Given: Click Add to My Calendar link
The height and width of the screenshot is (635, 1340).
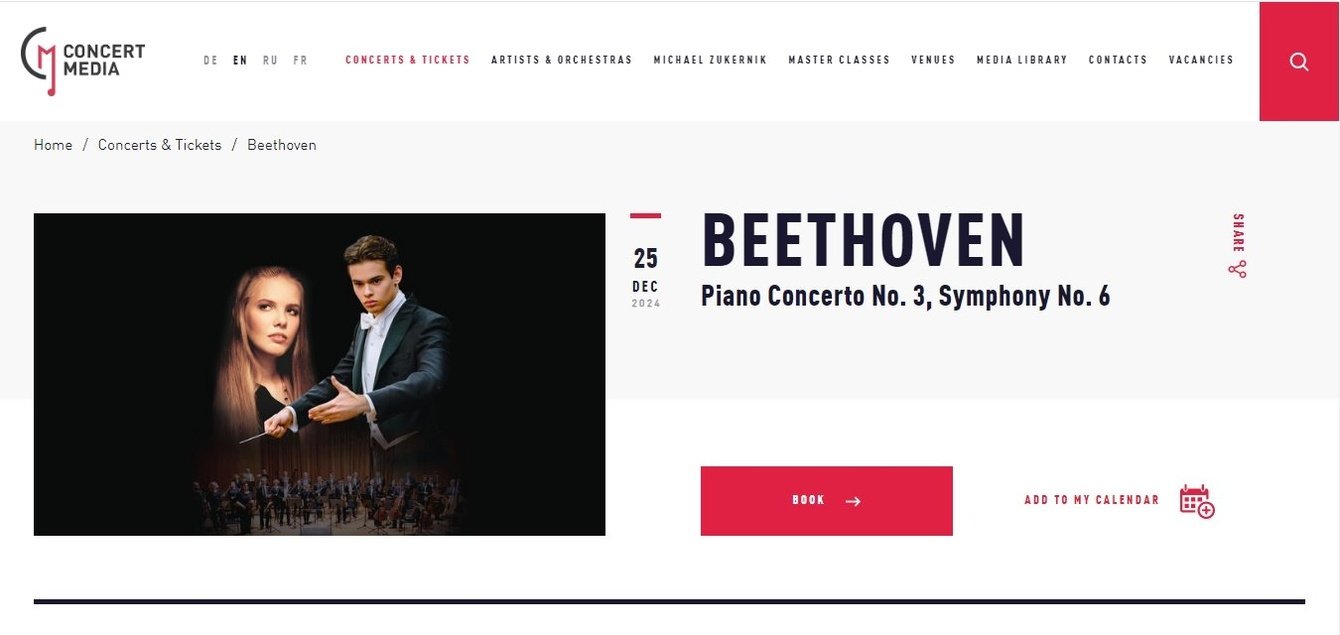Looking at the screenshot, I should (x=1091, y=500).
